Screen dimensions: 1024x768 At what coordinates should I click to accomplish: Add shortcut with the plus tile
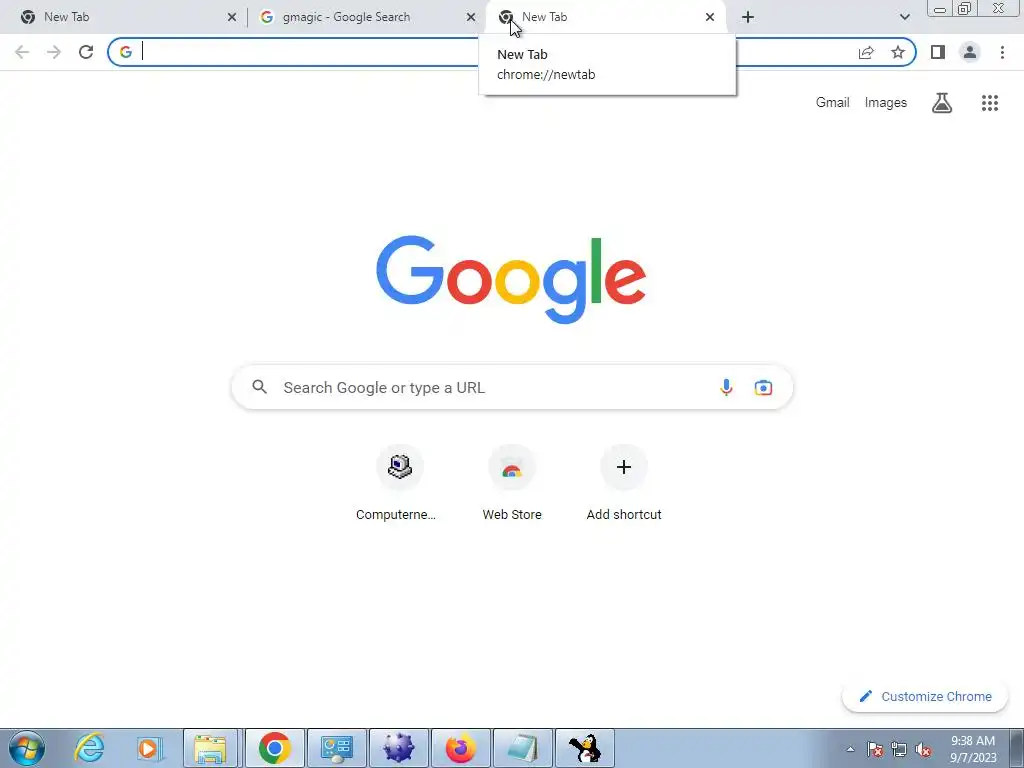click(x=624, y=483)
